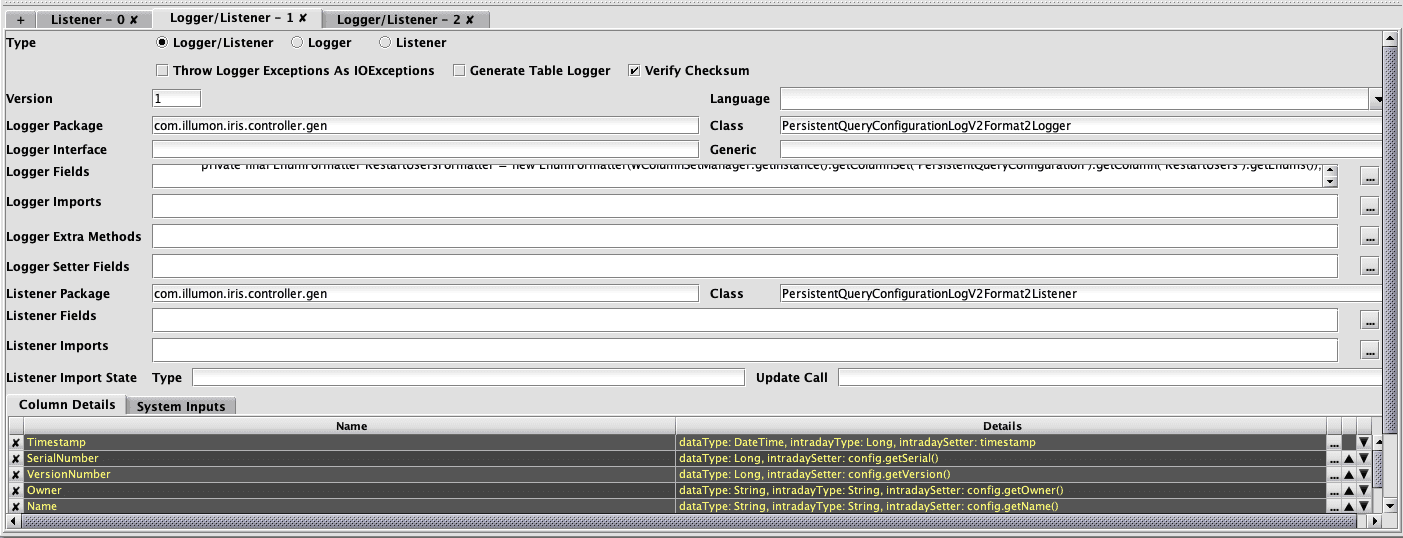Switch to the Logger/Listener - 2 tab
The image size is (1403, 538).
tap(405, 20)
